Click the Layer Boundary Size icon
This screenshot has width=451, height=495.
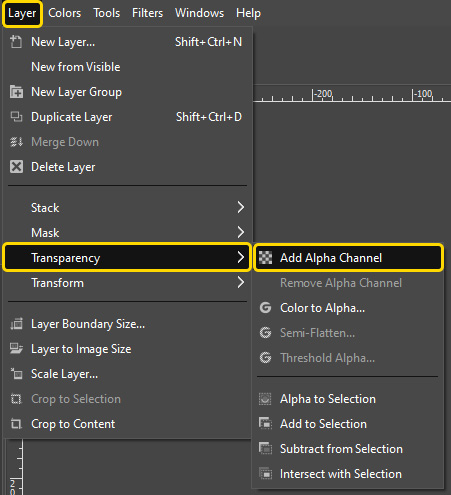click(16, 324)
